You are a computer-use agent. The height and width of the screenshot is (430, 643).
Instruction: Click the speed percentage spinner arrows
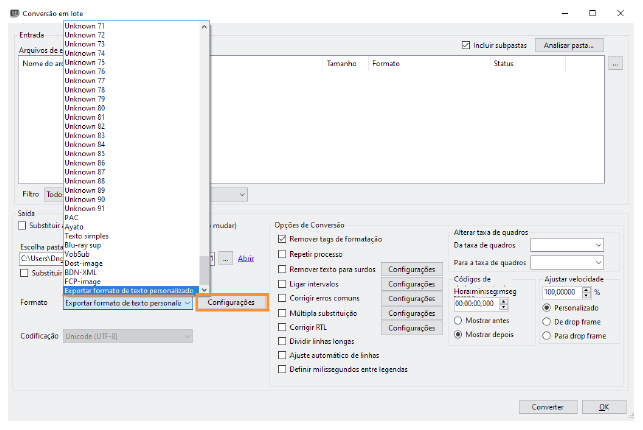(587, 292)
